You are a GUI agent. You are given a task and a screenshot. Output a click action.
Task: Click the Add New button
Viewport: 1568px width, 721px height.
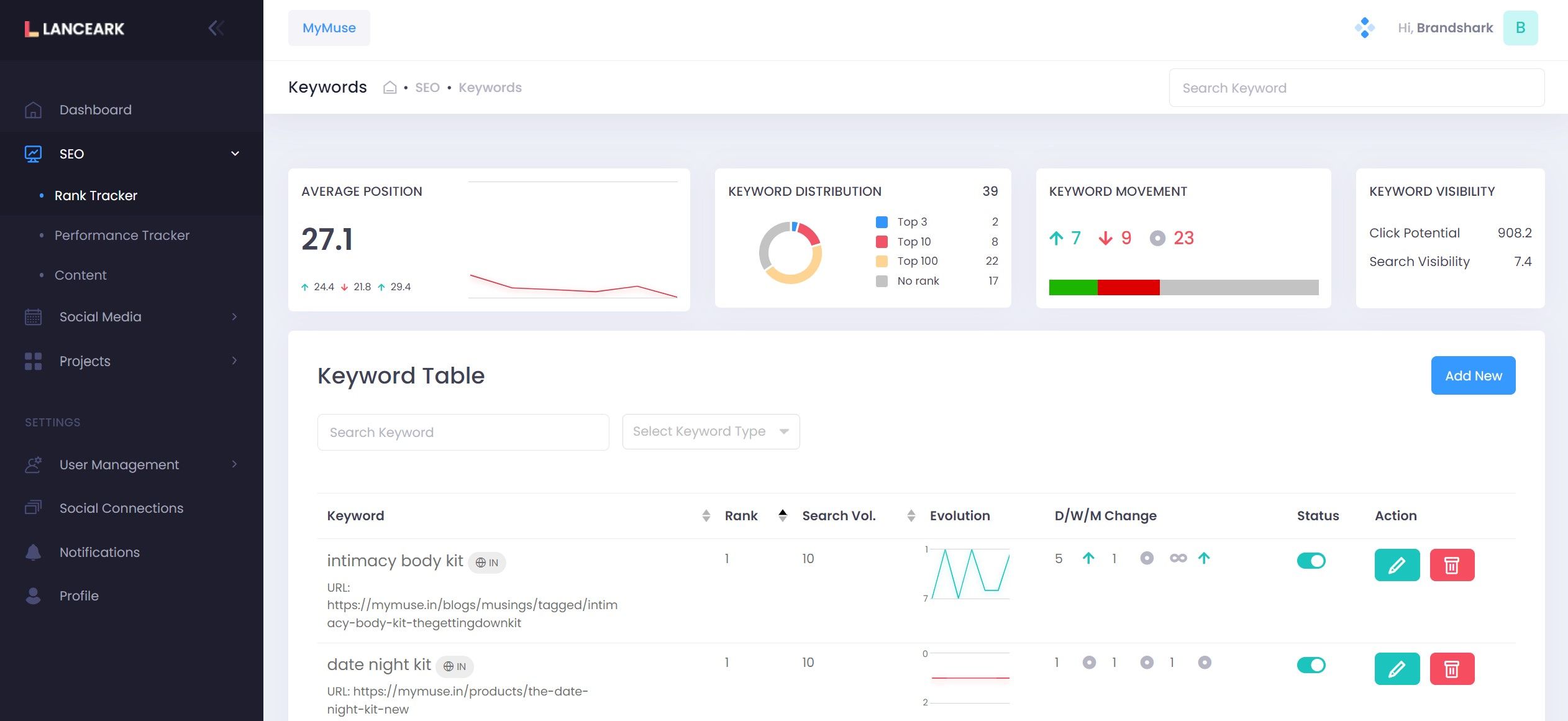1473,375
